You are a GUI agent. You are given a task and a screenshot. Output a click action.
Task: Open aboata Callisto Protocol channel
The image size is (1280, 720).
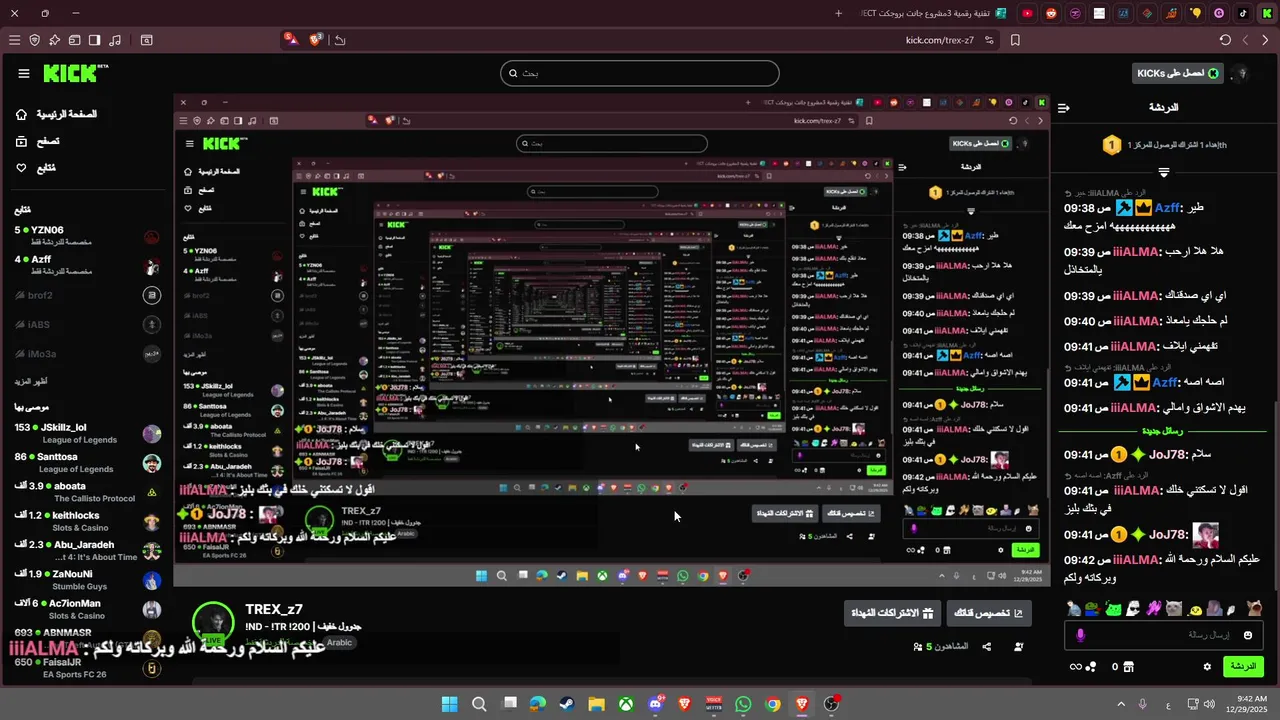86,492
